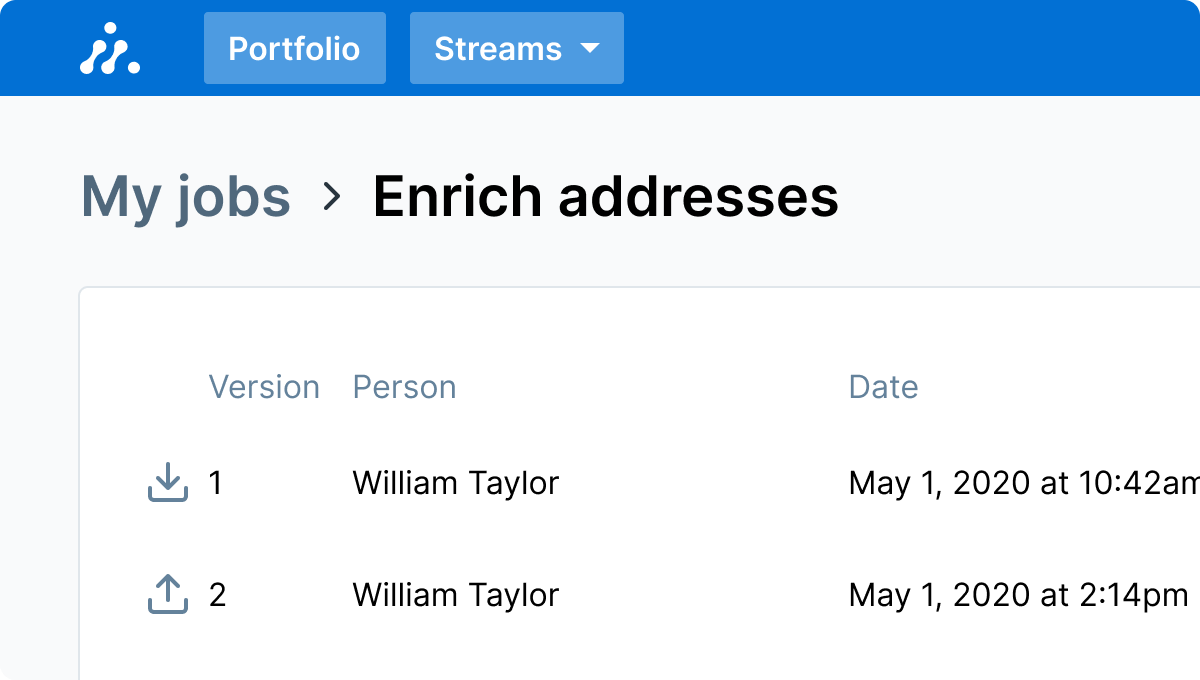Open the Streams menu

tap(498, 48)
